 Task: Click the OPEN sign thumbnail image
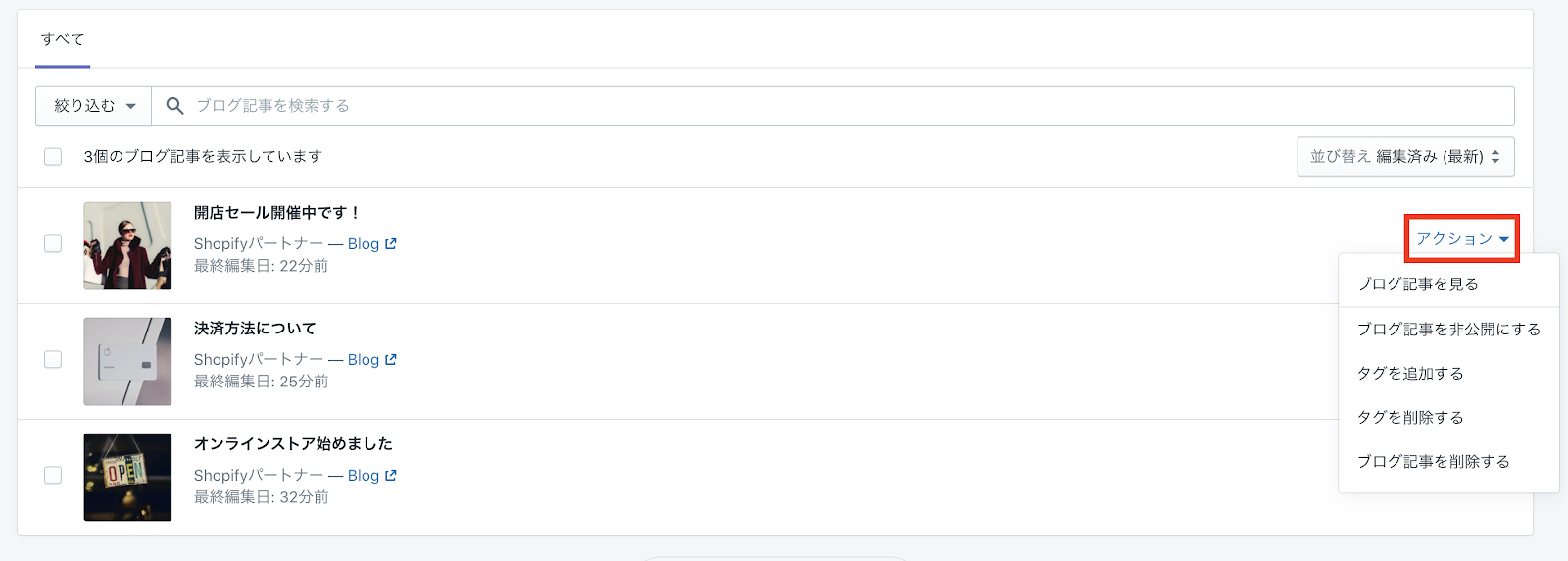pyautogui.click(x=127, y=477)
